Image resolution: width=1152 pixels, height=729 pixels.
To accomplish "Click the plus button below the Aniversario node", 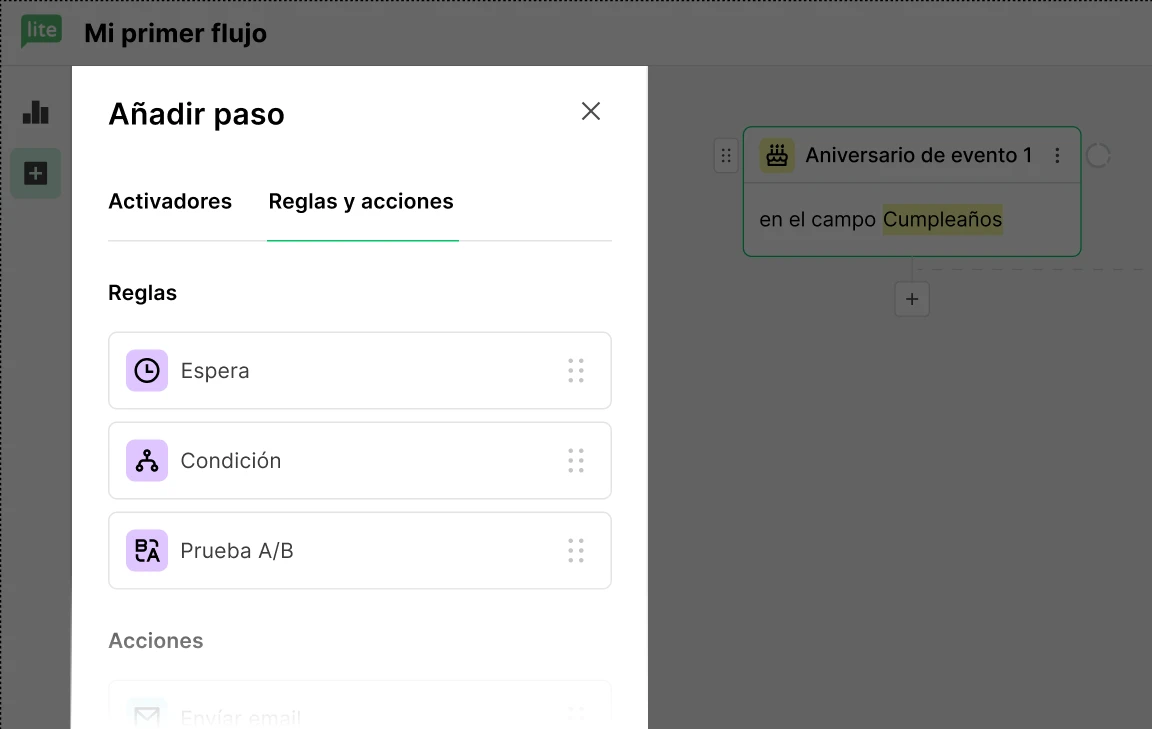I will tap(911, 298).
